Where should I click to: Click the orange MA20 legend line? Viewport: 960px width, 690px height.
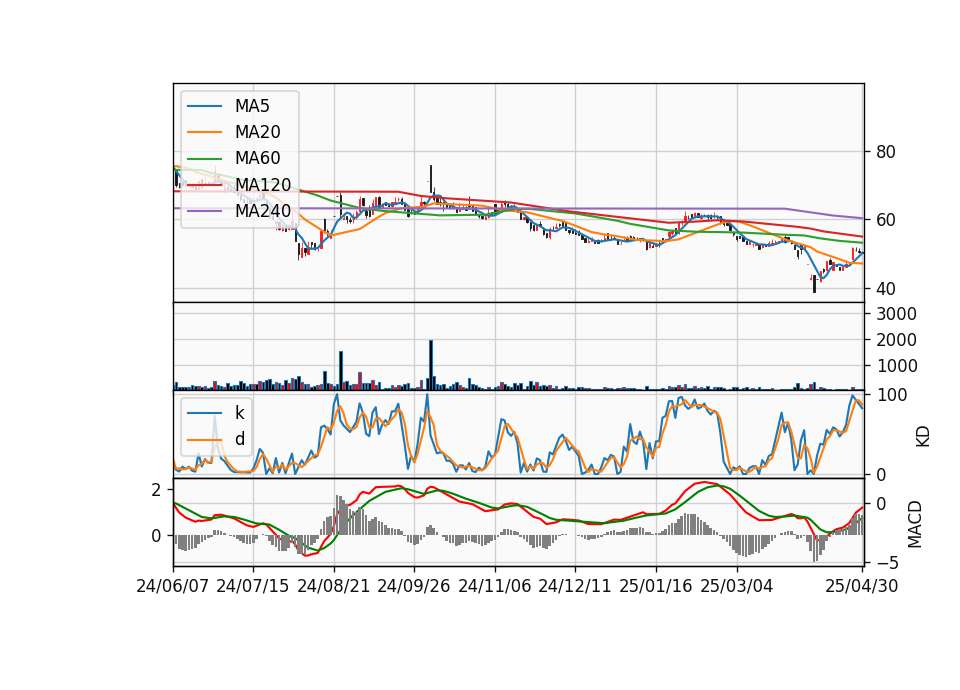pyautogui.click(x=204, y=132)
